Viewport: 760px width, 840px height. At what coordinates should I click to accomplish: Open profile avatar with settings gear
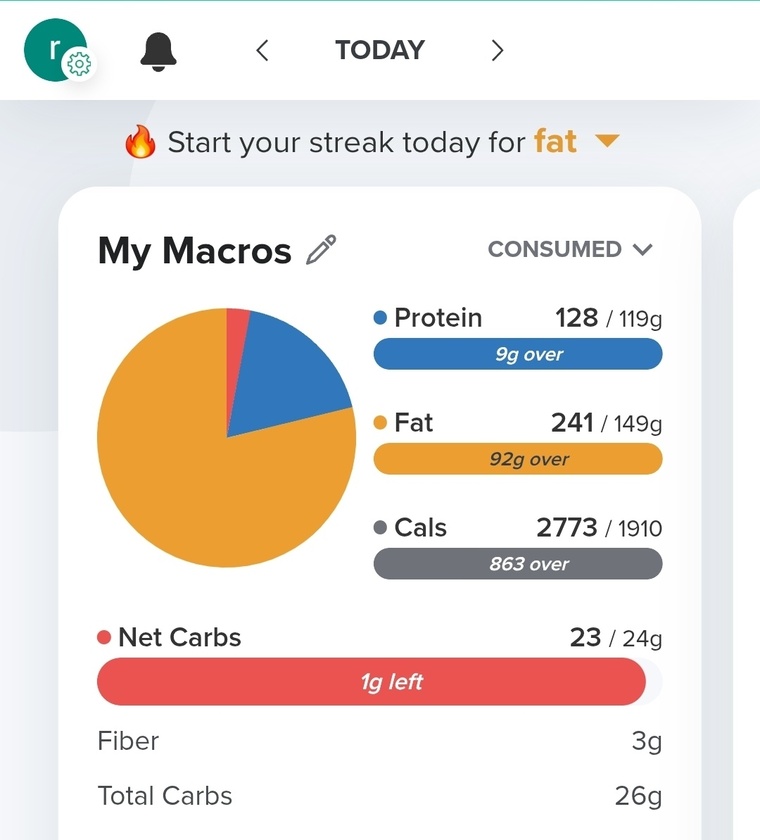pyautogui.click(x=58, y=51)
